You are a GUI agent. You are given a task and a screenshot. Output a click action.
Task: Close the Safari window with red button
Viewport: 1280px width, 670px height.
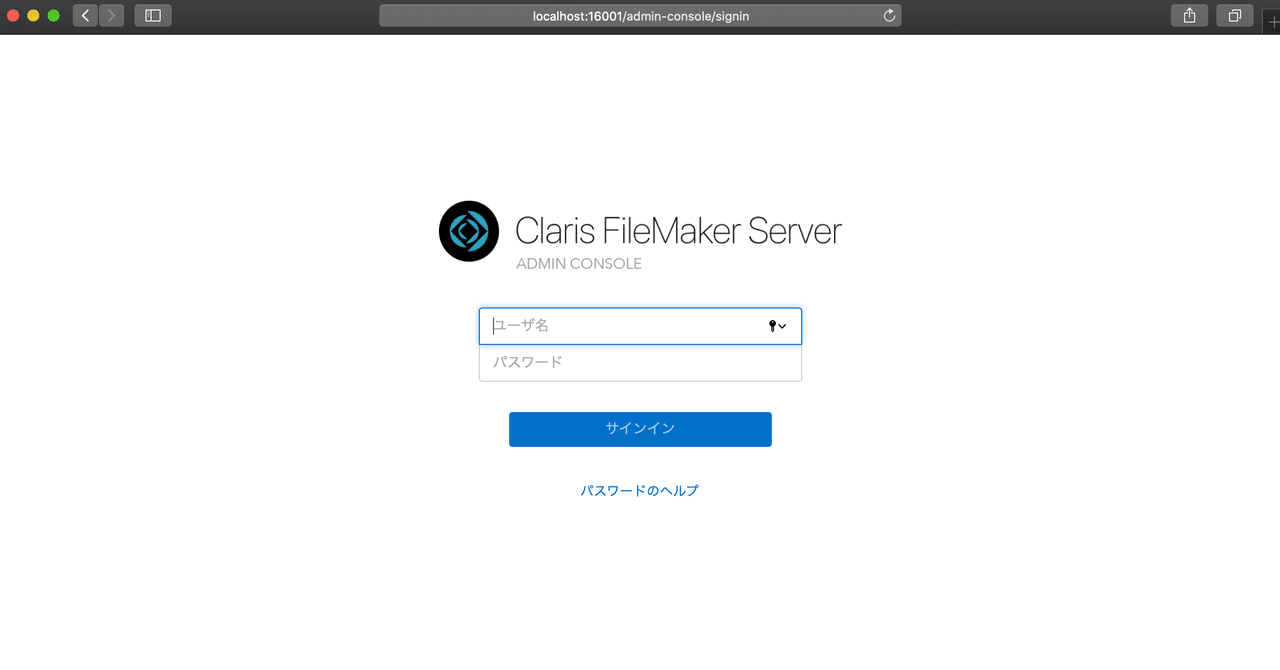click(x=14, y=16)
